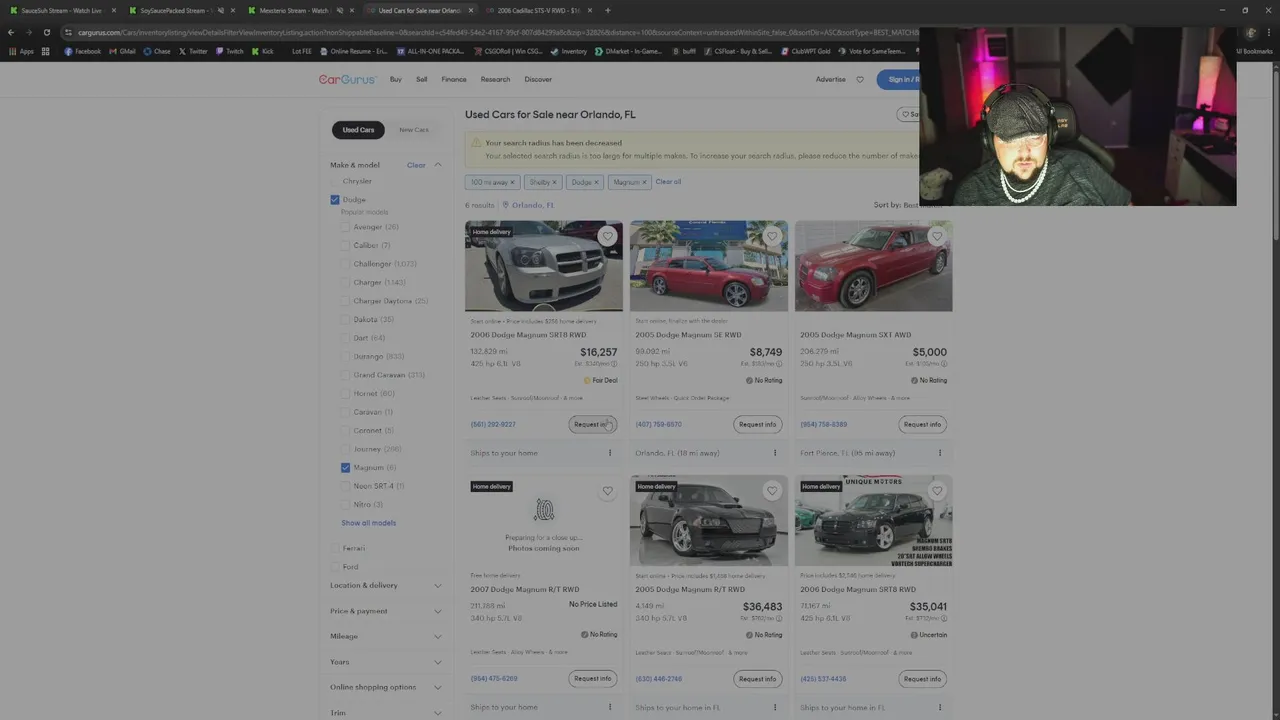Request info for $5,000 Magnum SXT
The height and width of the screenshot is (720, 1280).
click(x=922, y=424)
